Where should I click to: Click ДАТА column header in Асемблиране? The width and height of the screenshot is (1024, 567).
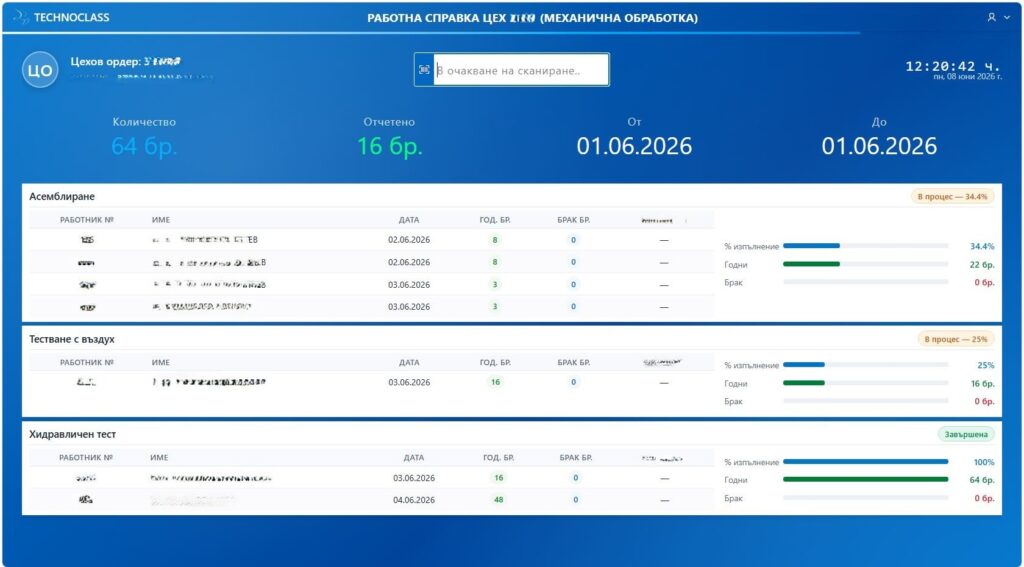(x=409, y=220)
